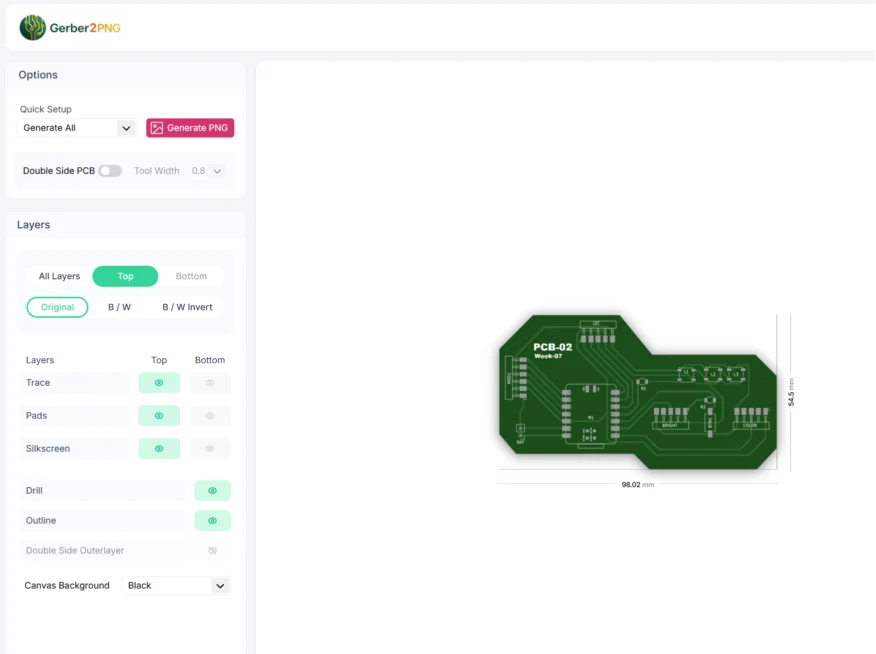The image size is (876, 654).
Task: Toggle Pads top layer visibility eye
Action: 159,416
